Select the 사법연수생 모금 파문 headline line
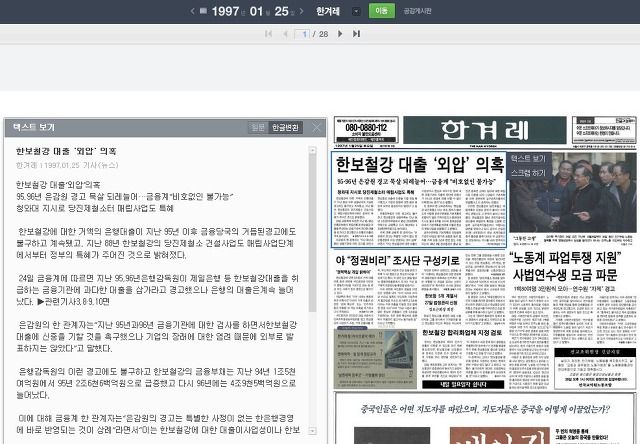640x444 pixels. point(565,275)
